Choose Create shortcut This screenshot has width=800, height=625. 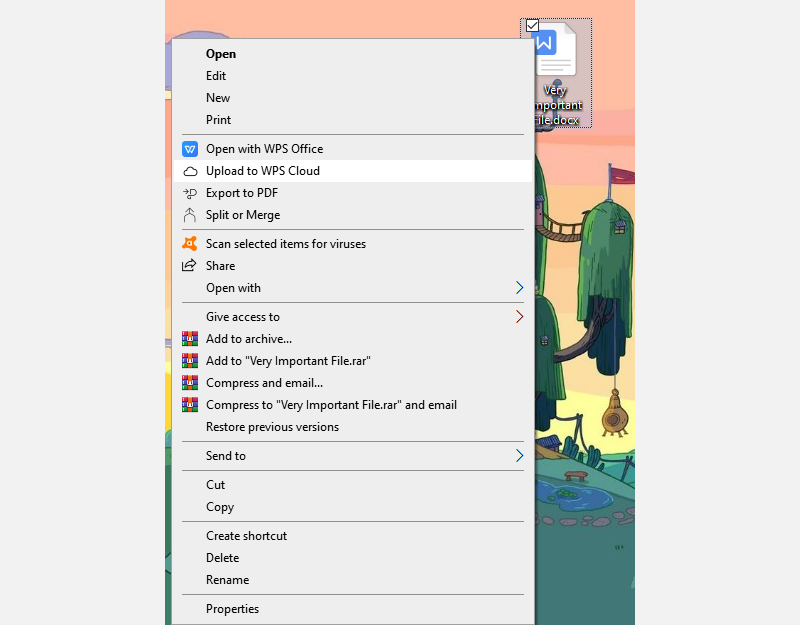[x=353, y=536]
